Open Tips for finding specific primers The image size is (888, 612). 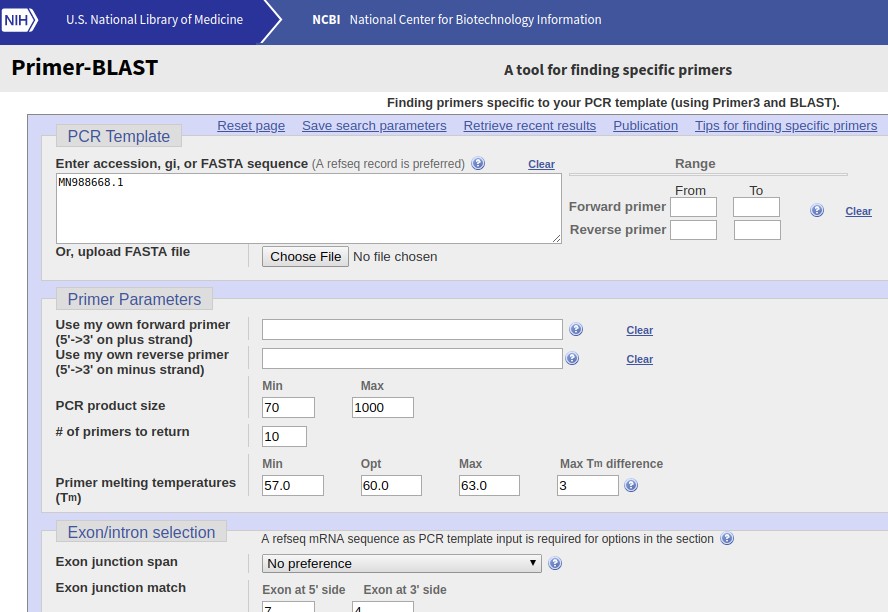click(x=786, y=126)
